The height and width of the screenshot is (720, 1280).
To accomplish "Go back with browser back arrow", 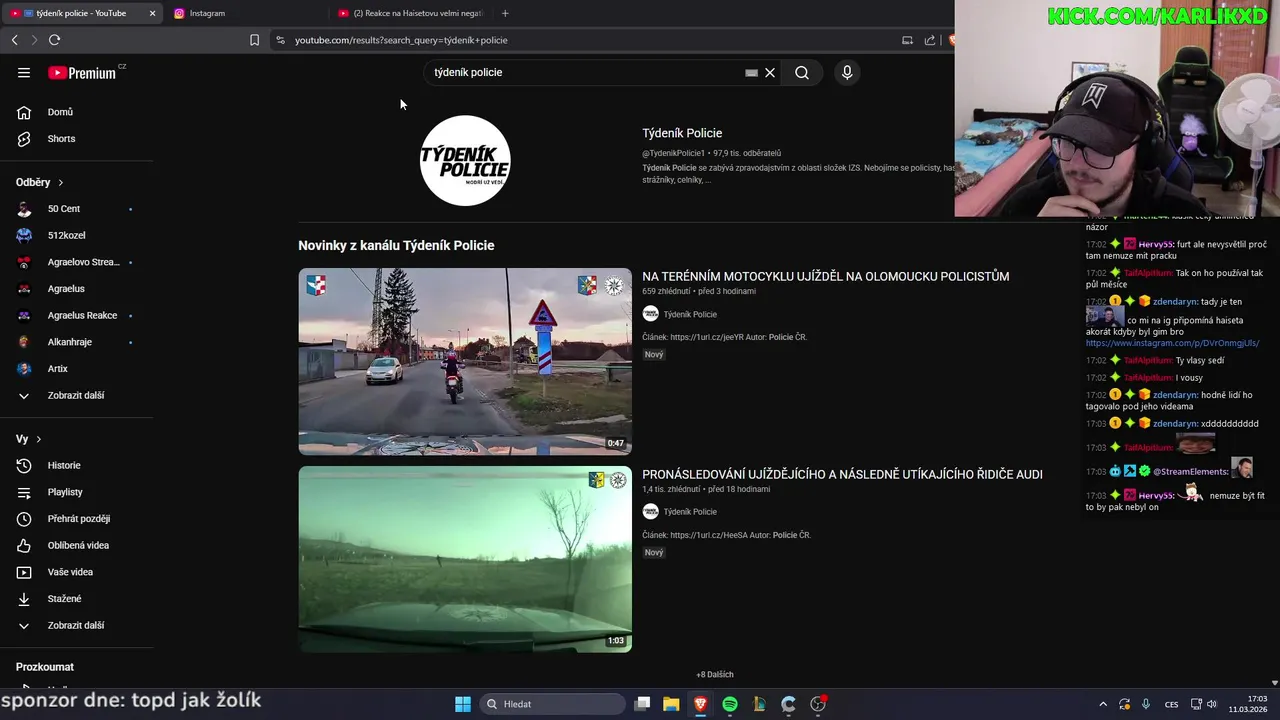I will tap(14, 40).
